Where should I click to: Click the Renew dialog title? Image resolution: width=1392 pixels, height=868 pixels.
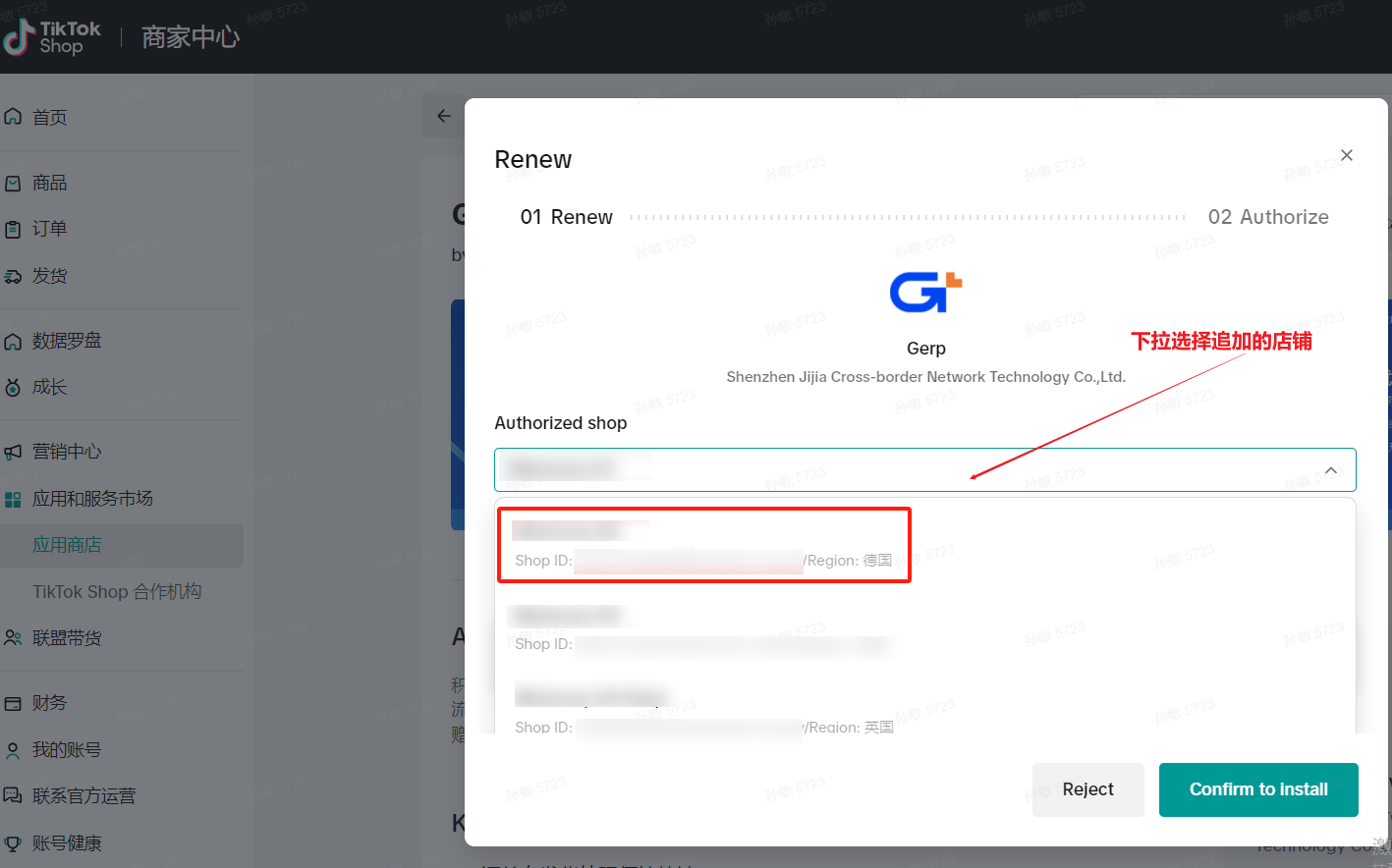click(533, 159)
